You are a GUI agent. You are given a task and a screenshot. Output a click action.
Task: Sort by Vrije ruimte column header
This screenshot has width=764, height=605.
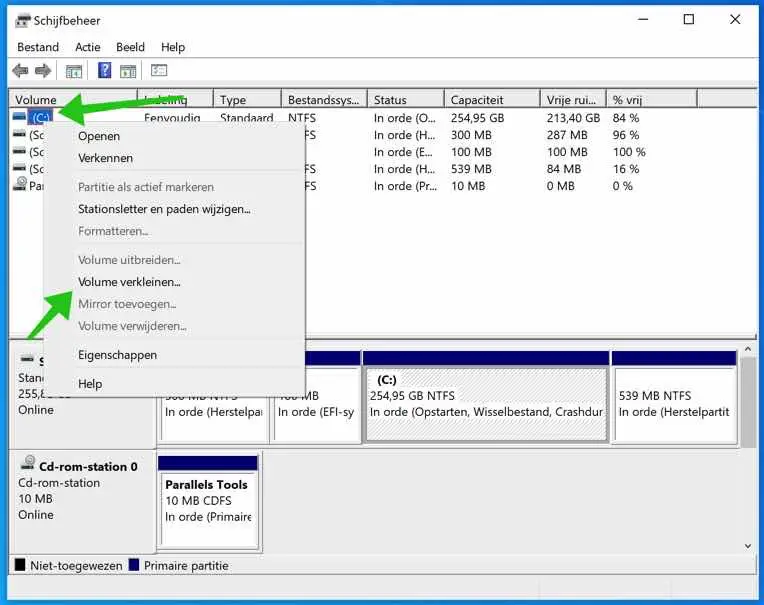tap(573, 99)
